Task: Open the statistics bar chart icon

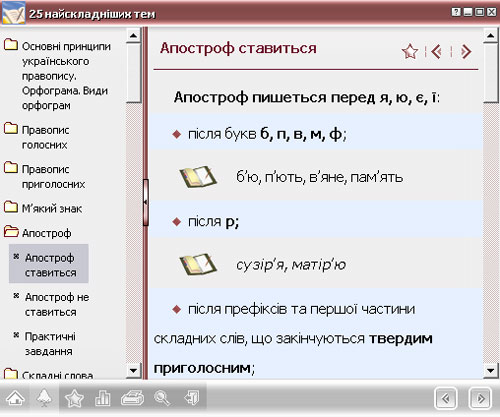Action: click(103, 398)
